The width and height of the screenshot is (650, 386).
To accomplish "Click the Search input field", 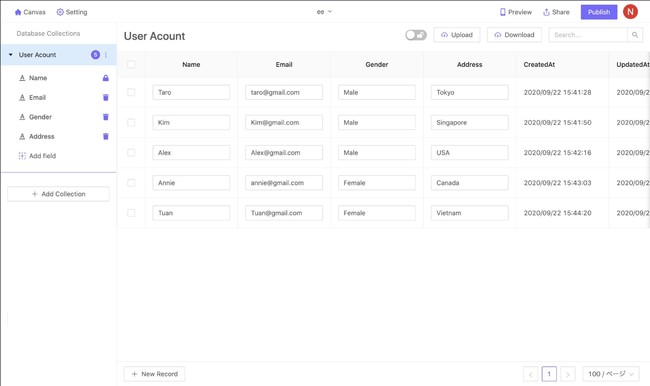I will point(588,35).
